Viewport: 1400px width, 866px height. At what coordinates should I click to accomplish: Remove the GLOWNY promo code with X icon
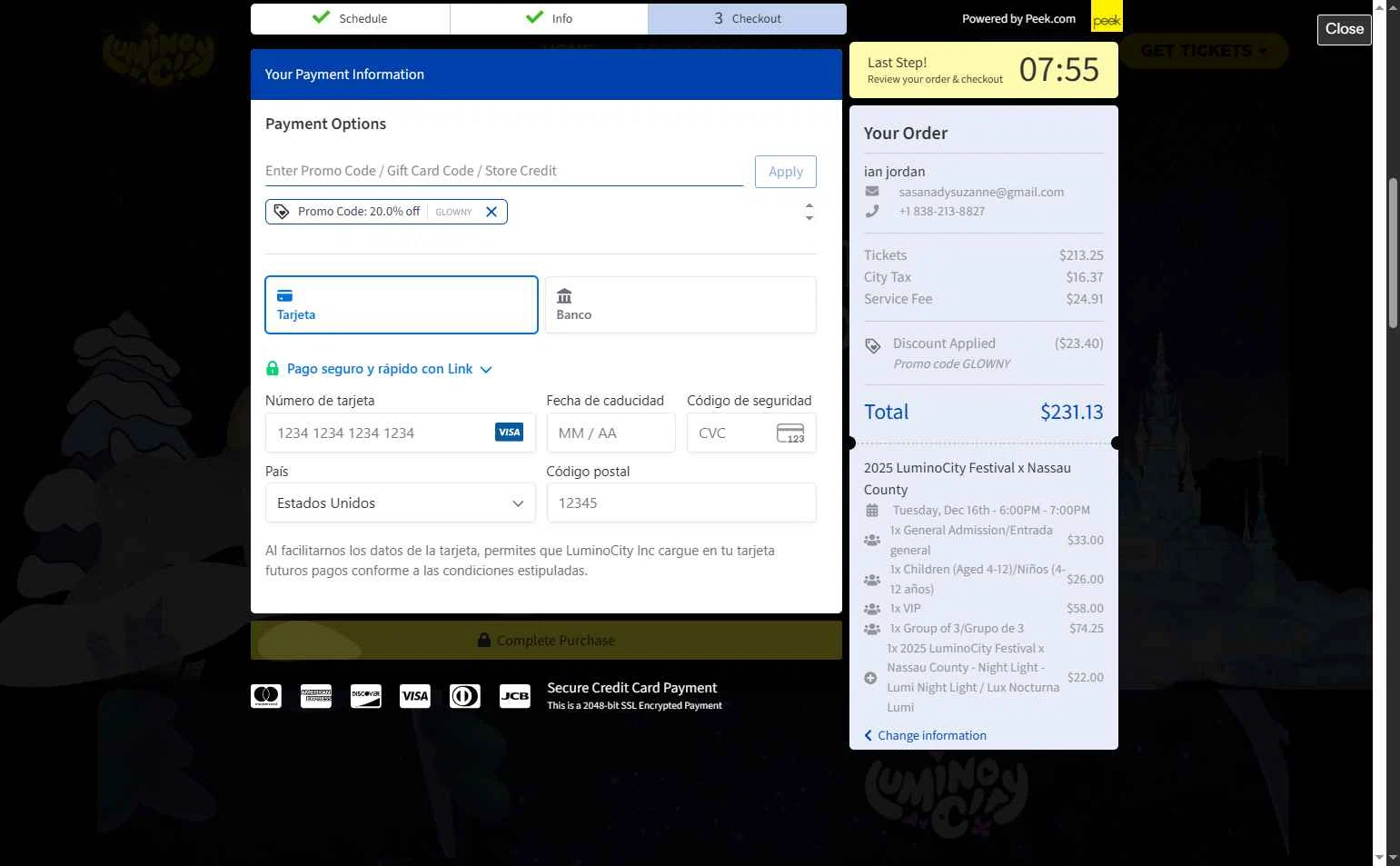pos(491,212)
